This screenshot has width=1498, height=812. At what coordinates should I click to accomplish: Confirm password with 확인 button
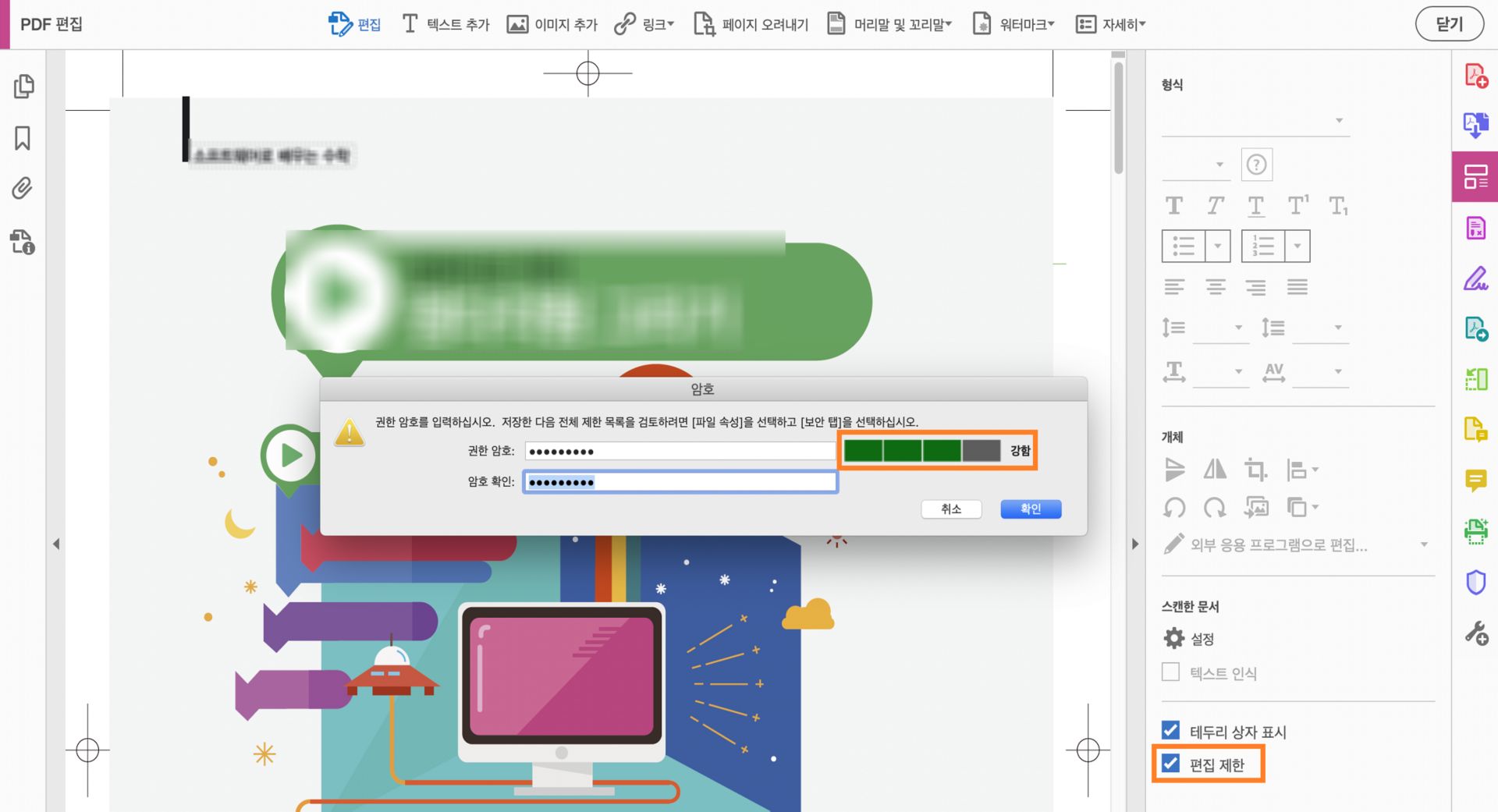tap(1031, 509)
